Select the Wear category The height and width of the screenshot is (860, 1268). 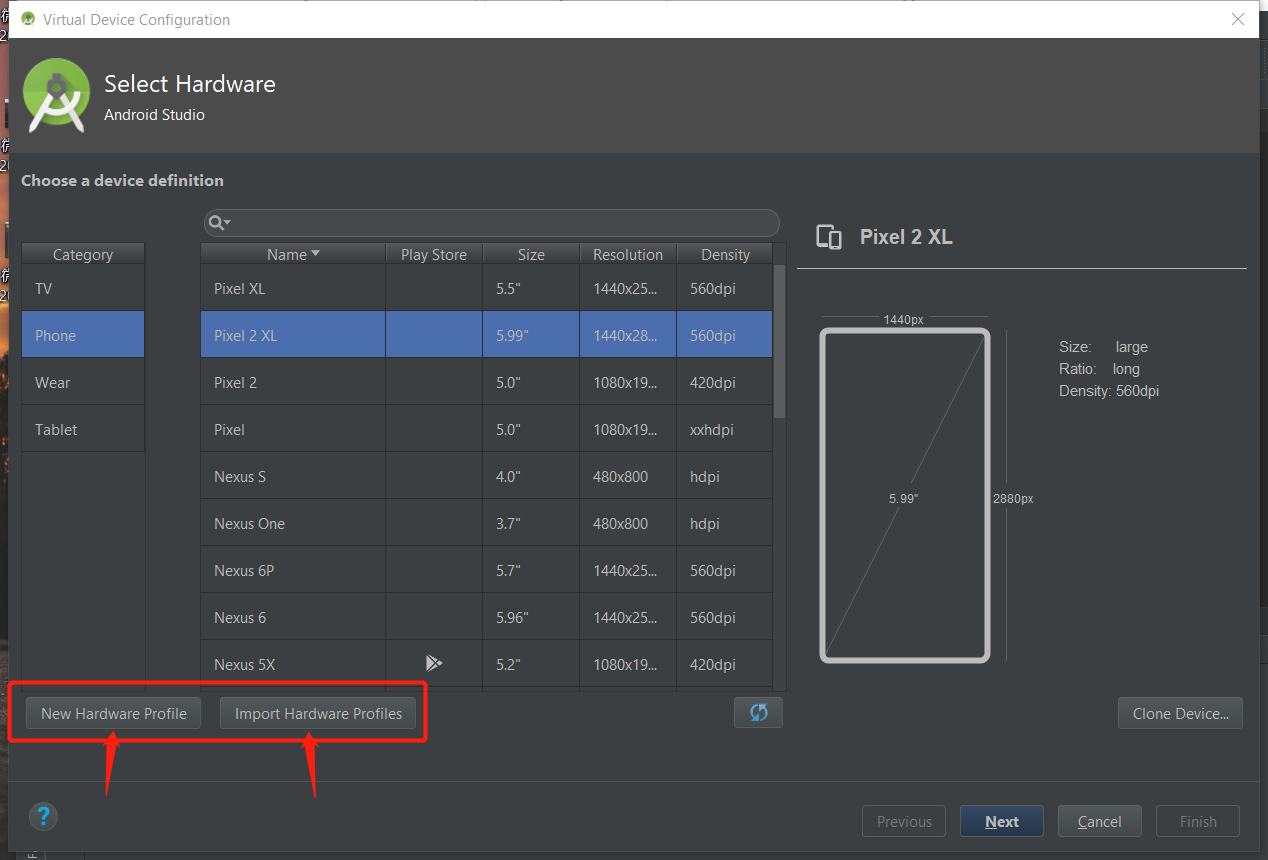(83, 383)
